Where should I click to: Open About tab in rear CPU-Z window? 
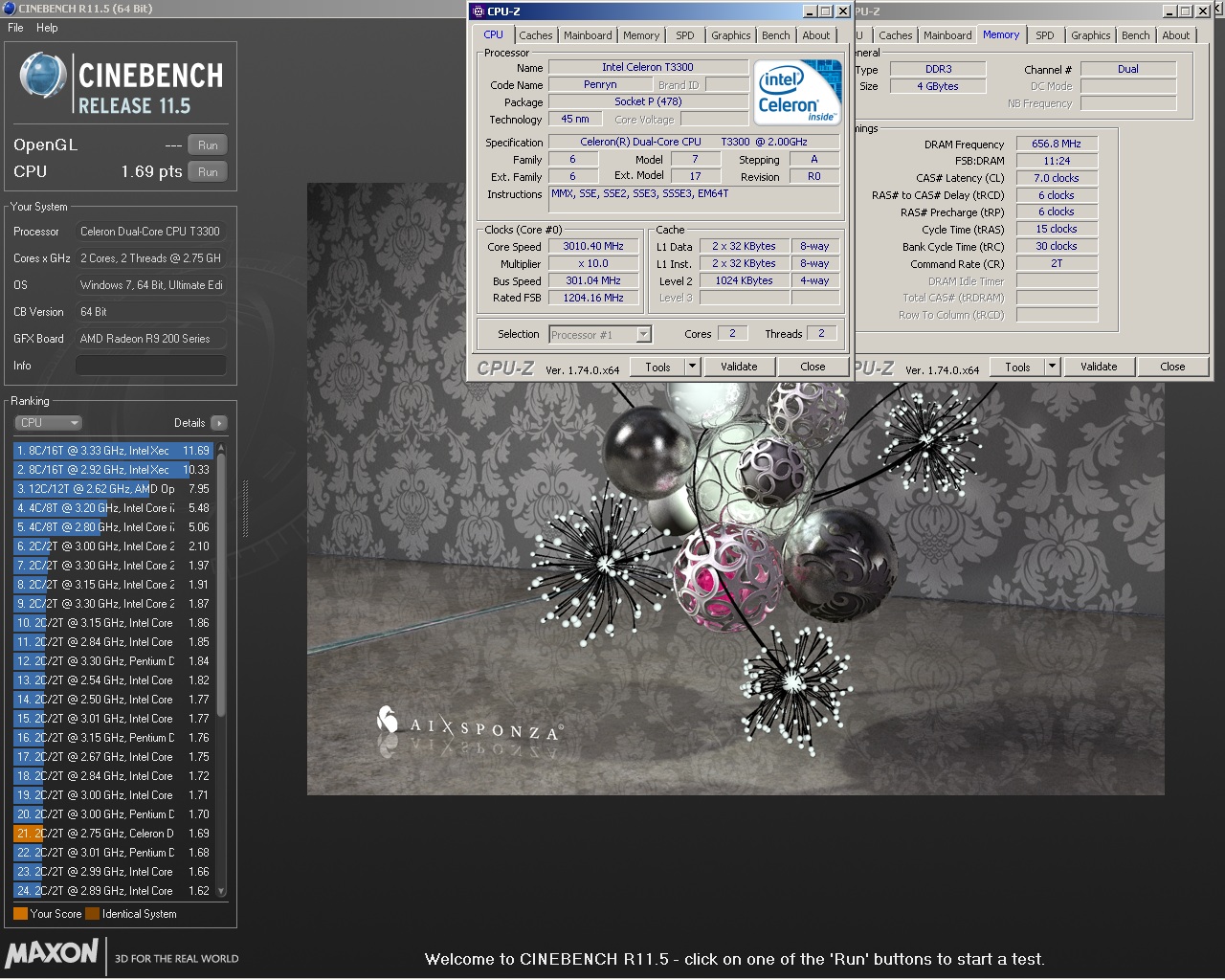point(1176,35)
